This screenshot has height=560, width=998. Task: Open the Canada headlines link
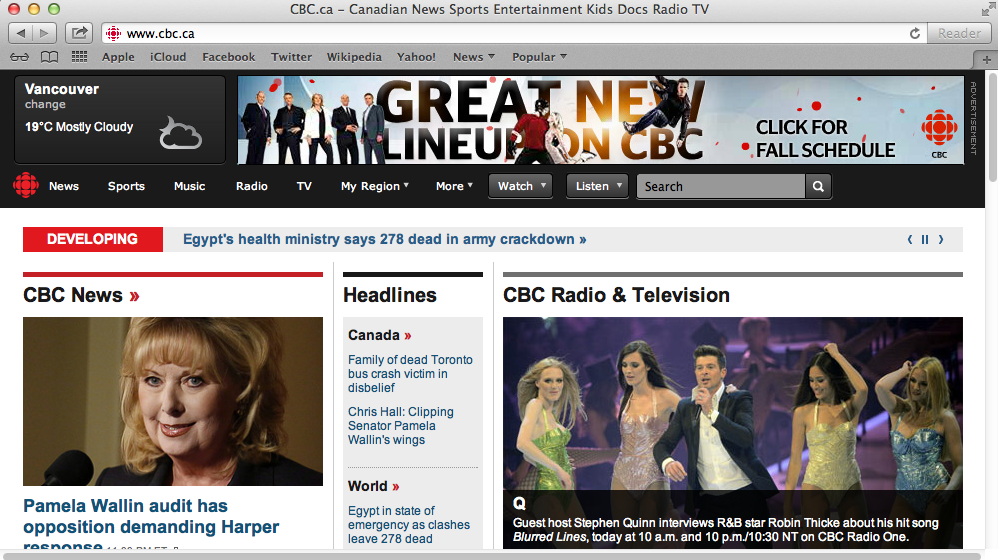380,335
